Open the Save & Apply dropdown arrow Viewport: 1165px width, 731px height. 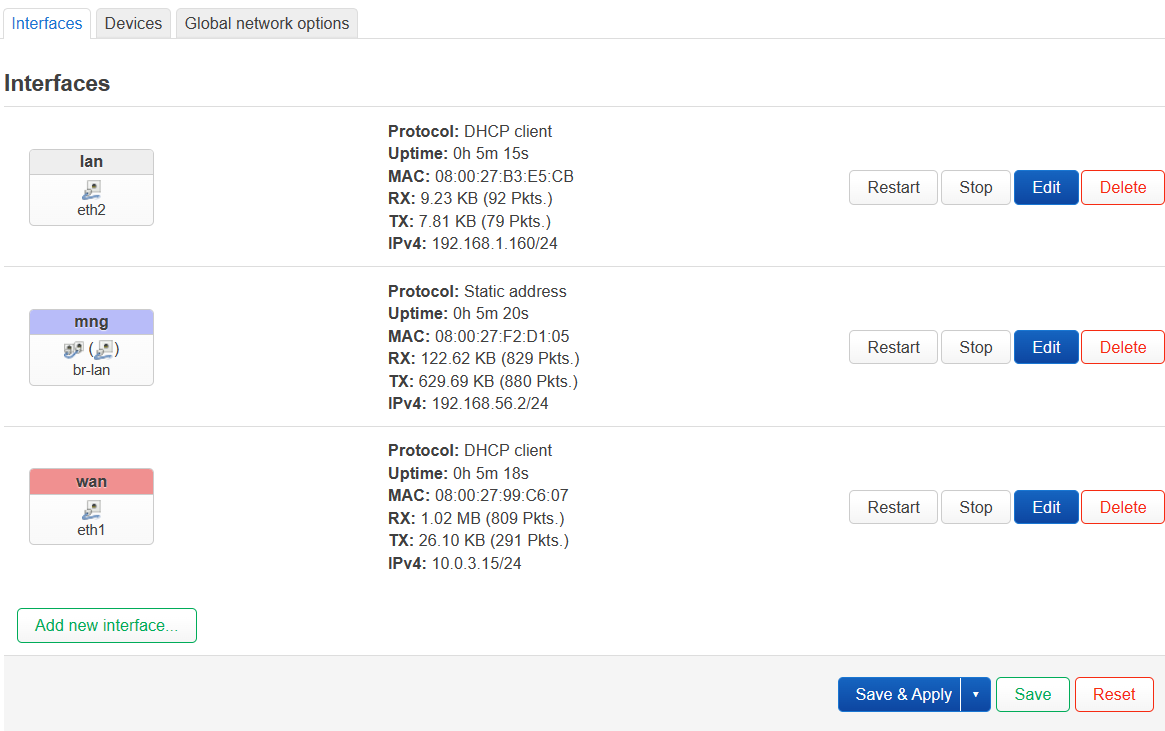tap(976, 695)
